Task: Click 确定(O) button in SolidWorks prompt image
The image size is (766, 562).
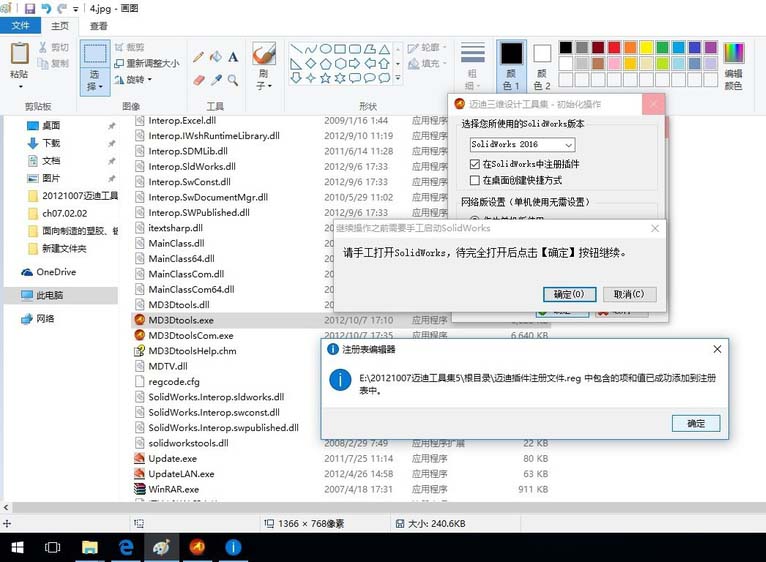Action: (569, 294)
